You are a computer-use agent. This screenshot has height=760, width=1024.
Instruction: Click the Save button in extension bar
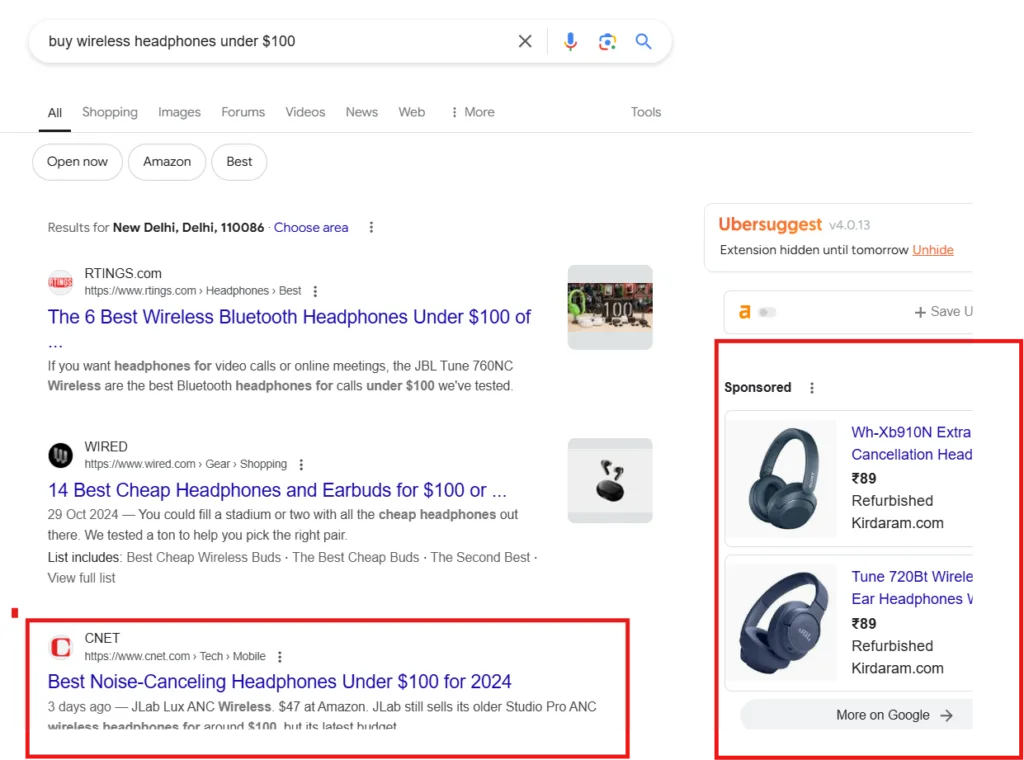pos(943,312)
